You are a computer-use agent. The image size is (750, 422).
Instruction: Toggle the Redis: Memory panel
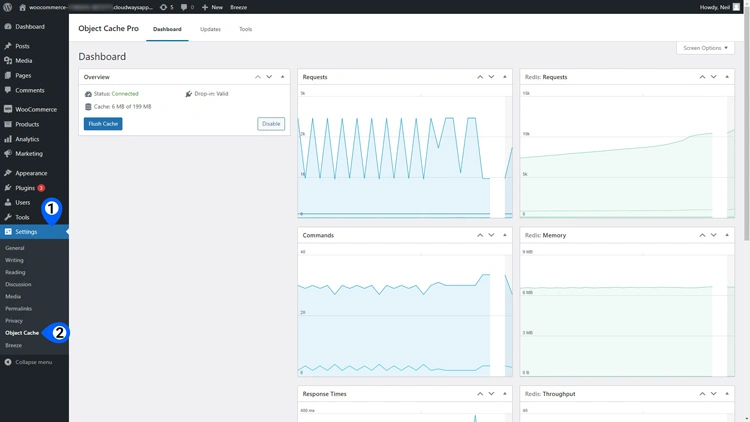pos(727,235)
